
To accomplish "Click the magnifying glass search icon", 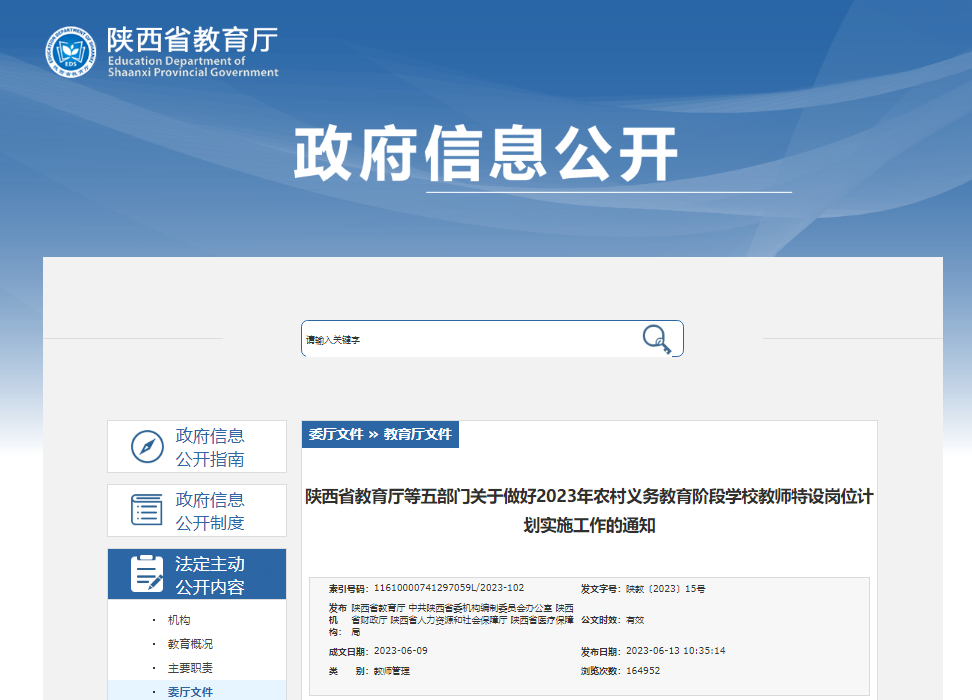I will tap(656, 339).
